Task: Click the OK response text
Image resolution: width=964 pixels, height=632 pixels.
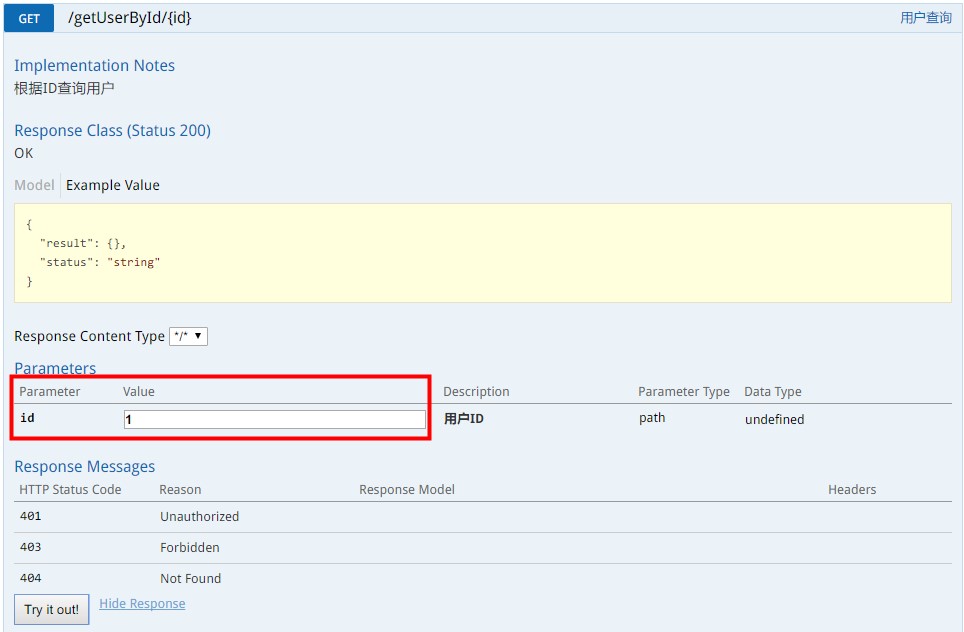Action: [x=24, y=153]
